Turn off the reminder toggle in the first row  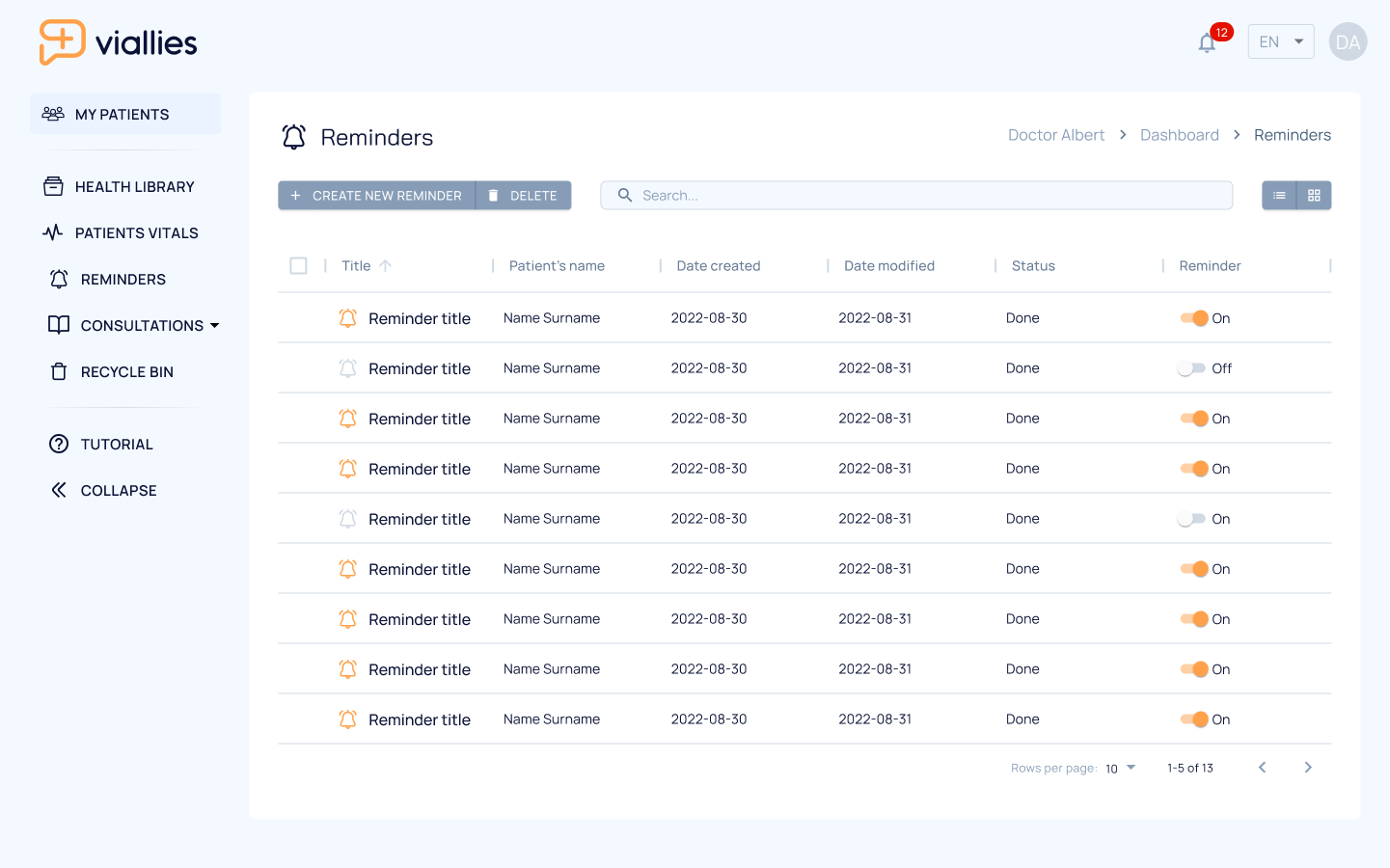tap(1194, 318)
